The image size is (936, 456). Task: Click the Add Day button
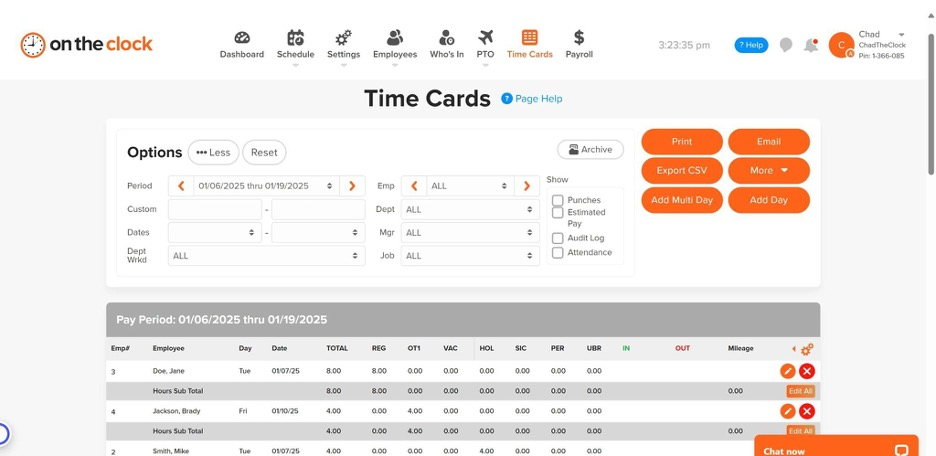[769, 200]
